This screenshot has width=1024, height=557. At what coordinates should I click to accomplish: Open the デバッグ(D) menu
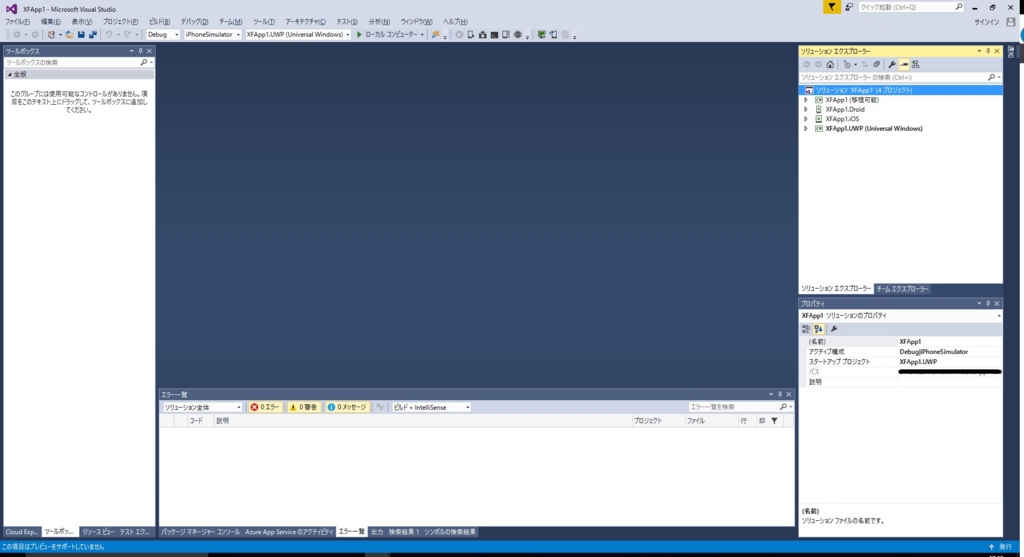[195, 22]
